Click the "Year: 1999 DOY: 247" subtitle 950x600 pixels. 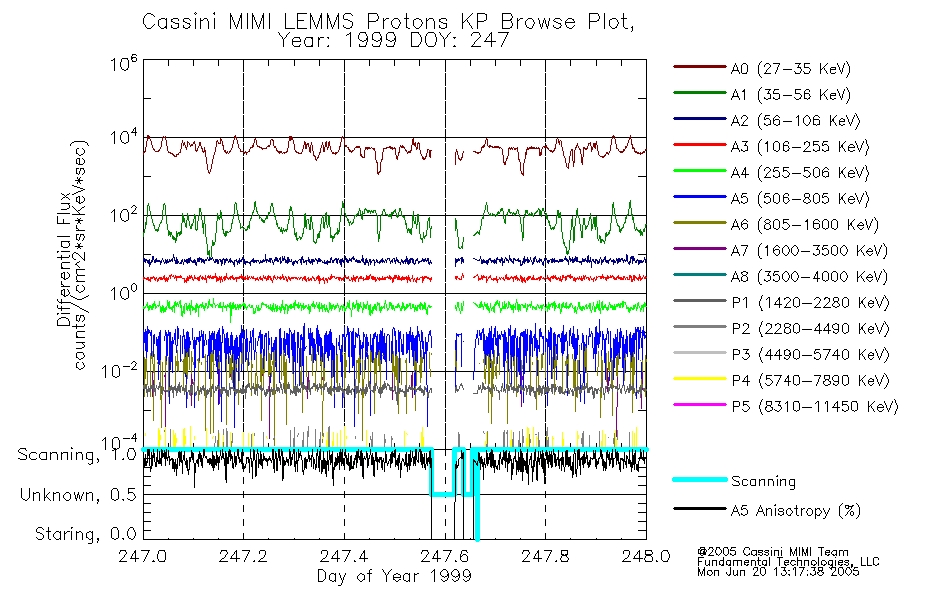[394, 41]
